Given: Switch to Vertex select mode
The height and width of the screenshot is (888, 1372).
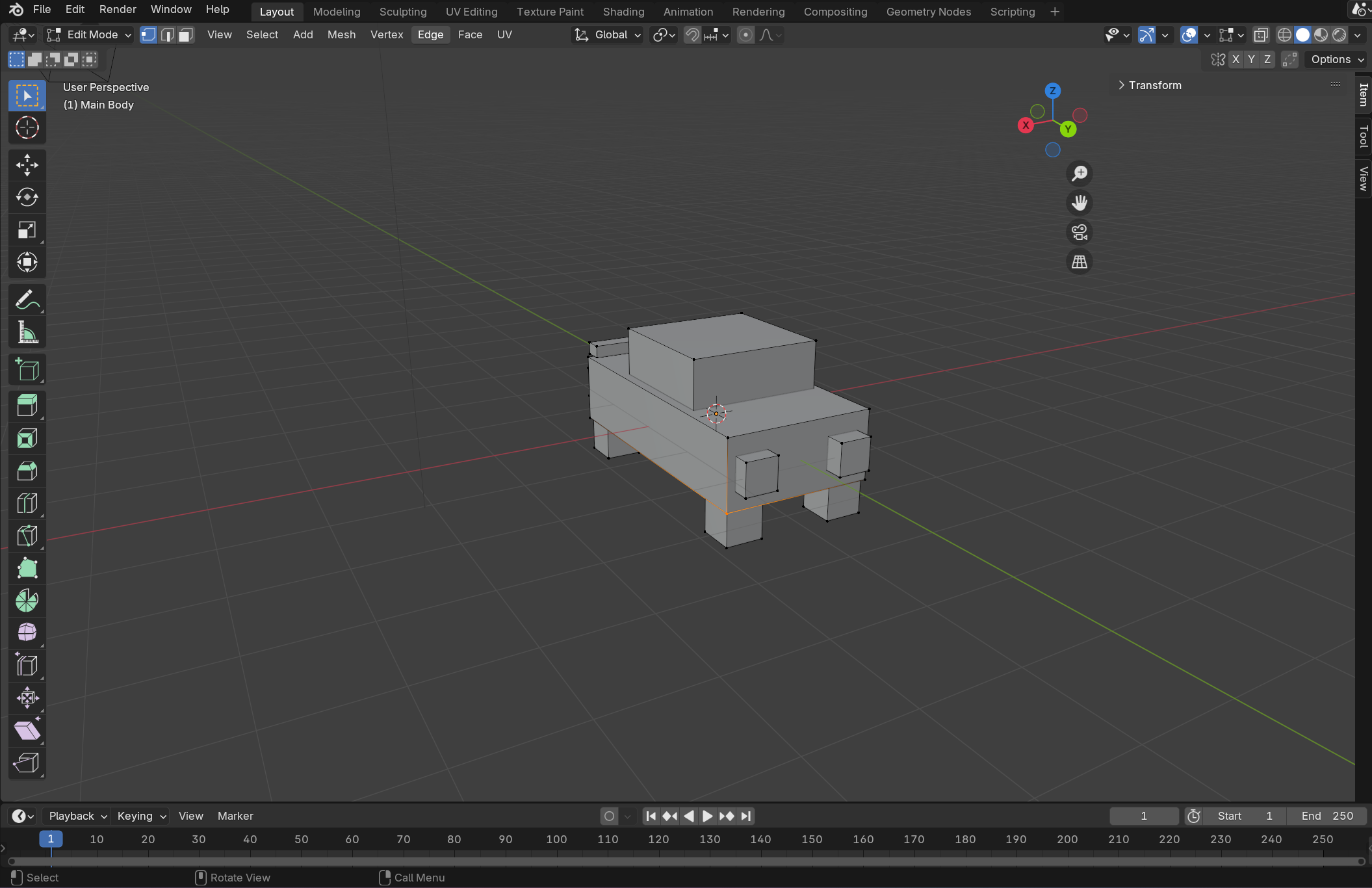Looking at the screenshot, I should (x=148, y=34).
